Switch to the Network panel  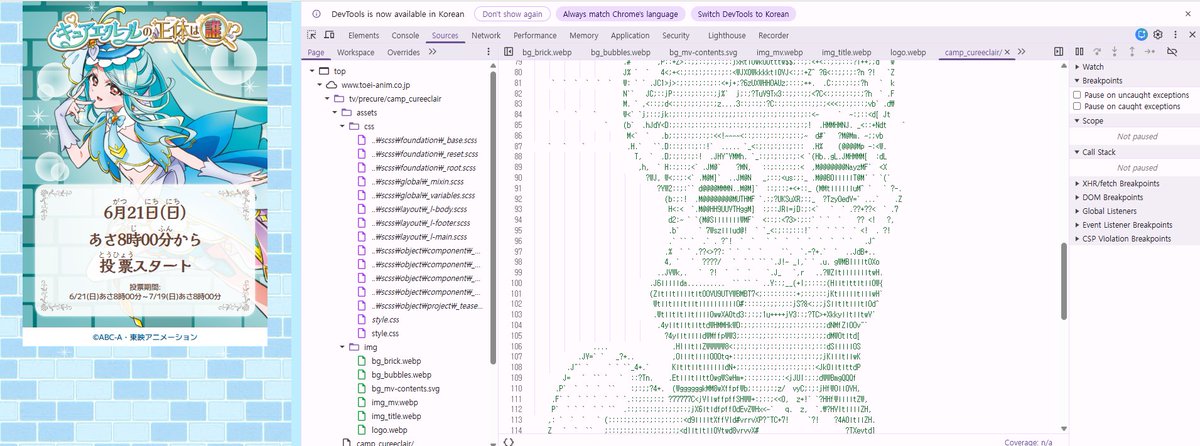pos(486,35)
